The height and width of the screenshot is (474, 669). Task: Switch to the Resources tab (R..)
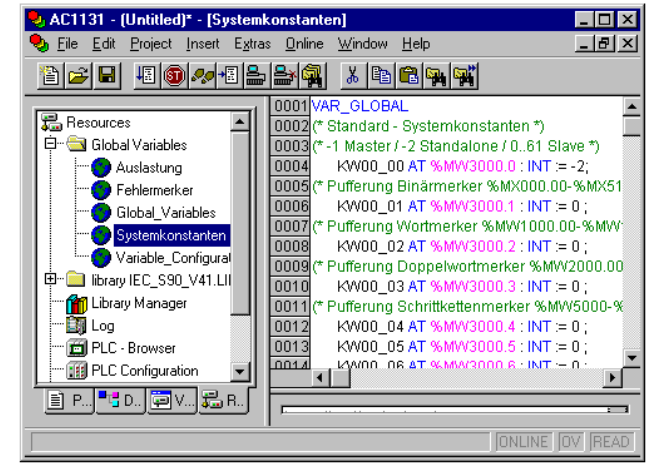tap(224, 401)
